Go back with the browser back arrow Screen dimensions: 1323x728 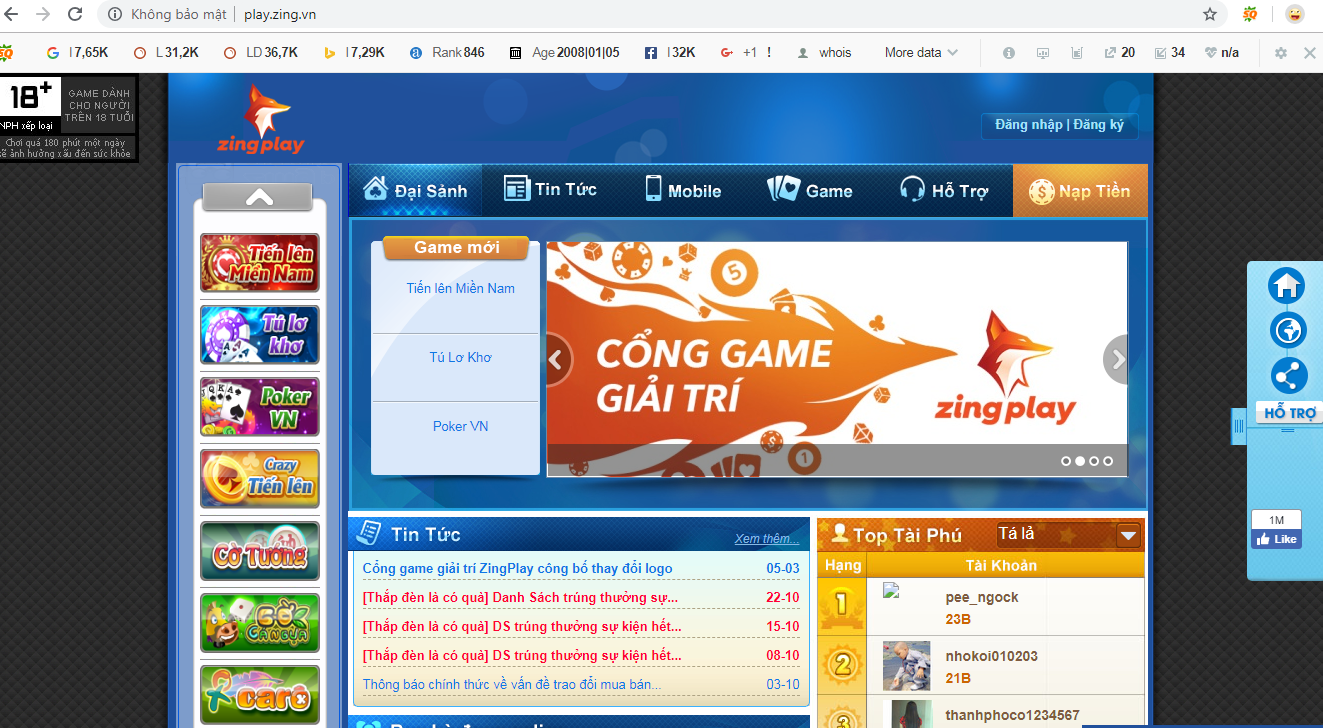(x=12, y=14)
